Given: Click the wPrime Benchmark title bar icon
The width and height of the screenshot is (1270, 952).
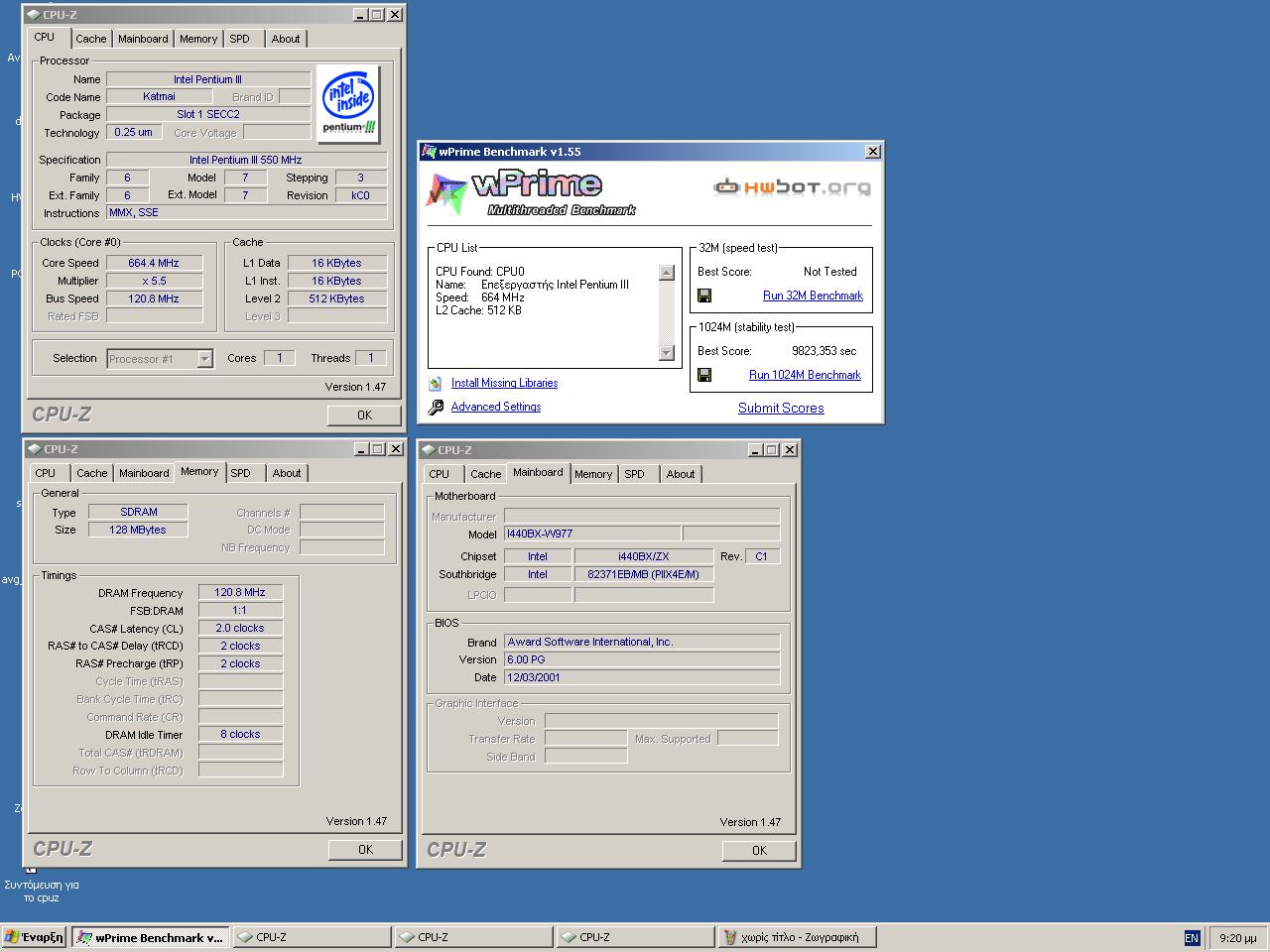Looking at the screenshot, I should pyautogui.click(x=430, y=152).
